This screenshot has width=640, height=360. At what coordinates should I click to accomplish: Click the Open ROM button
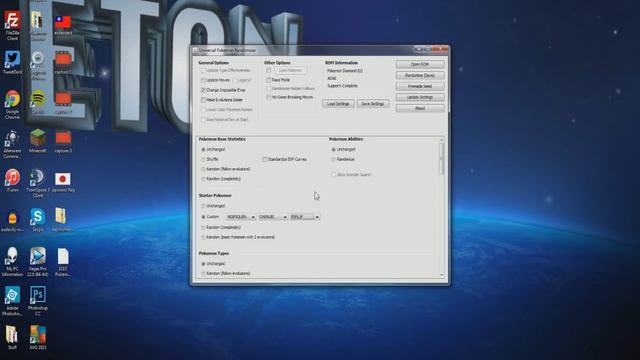pyautogui.click(x=420, y=64)
